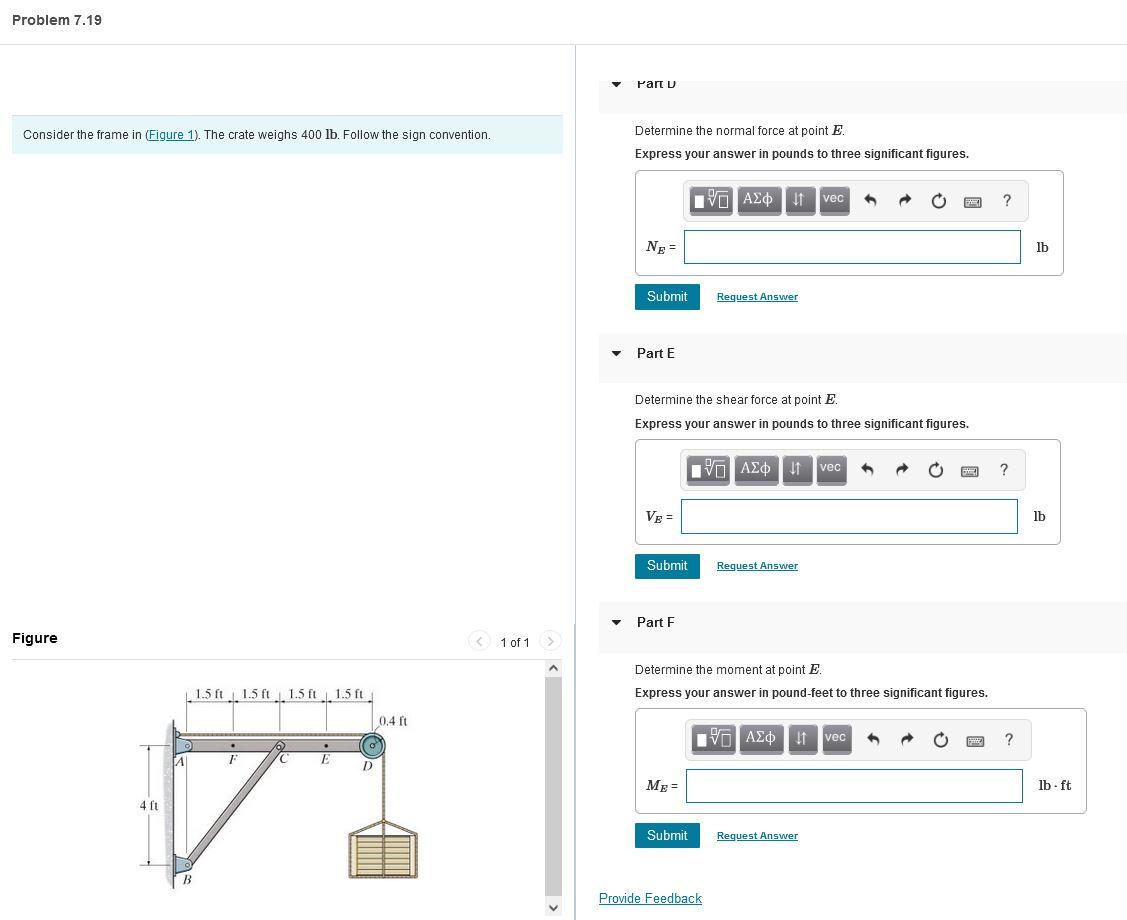This screenshot has height=920, width=1127.
Task: Open the equation editor help question mark
Action: point(1006,201)
